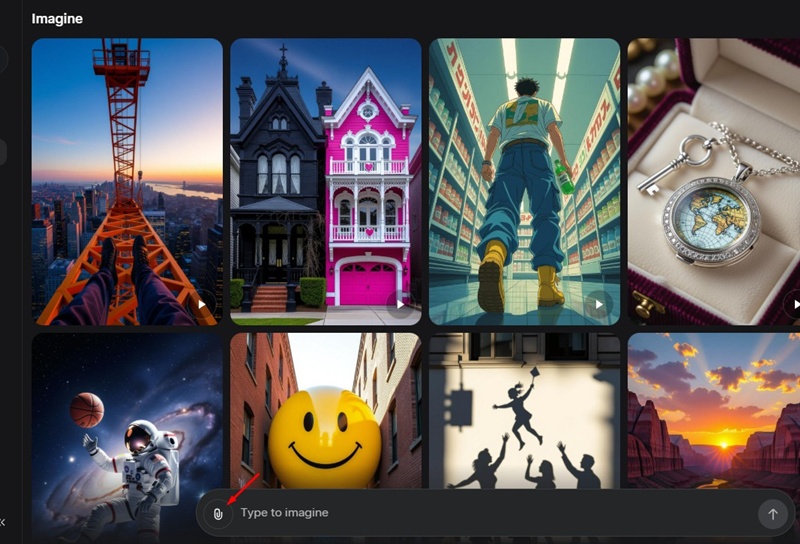Collapse the sidebar with double chevron

tap(2, 522)
